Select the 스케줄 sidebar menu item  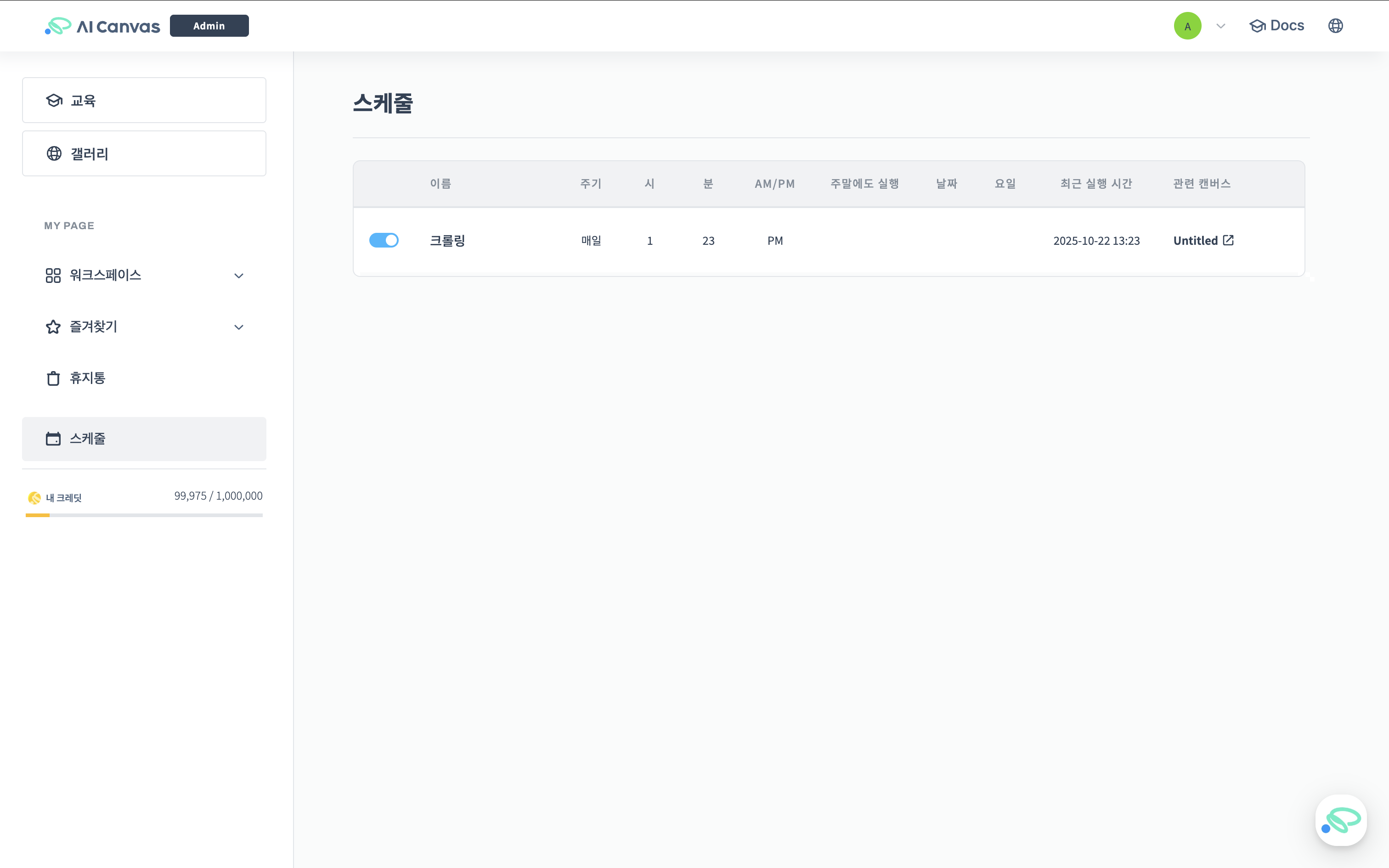click(143, 439)
